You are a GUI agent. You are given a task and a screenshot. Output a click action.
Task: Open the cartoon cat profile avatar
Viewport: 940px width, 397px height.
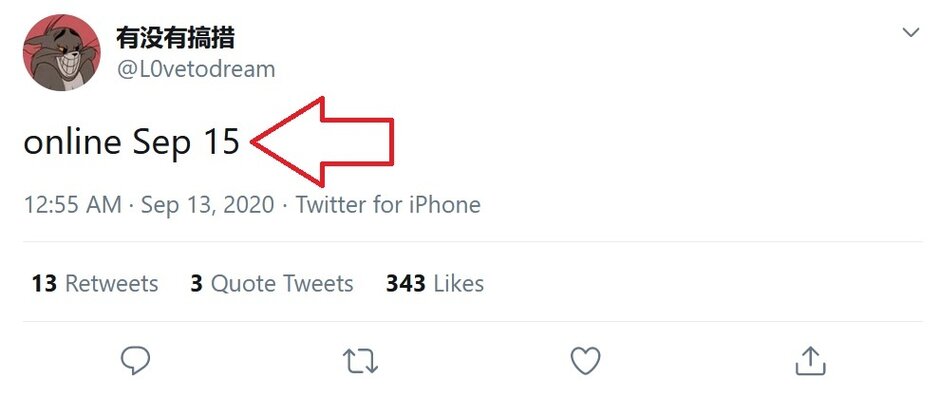coord(62,52)
